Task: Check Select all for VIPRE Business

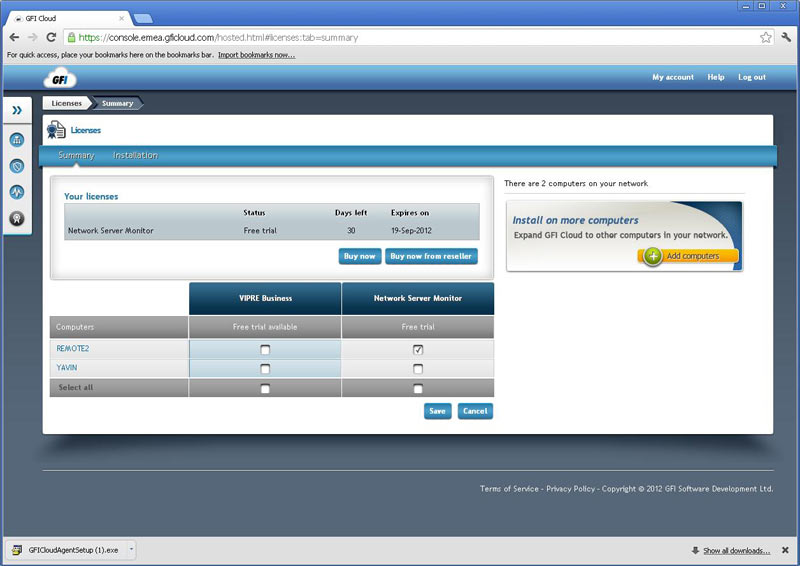Action: (265, 389)
